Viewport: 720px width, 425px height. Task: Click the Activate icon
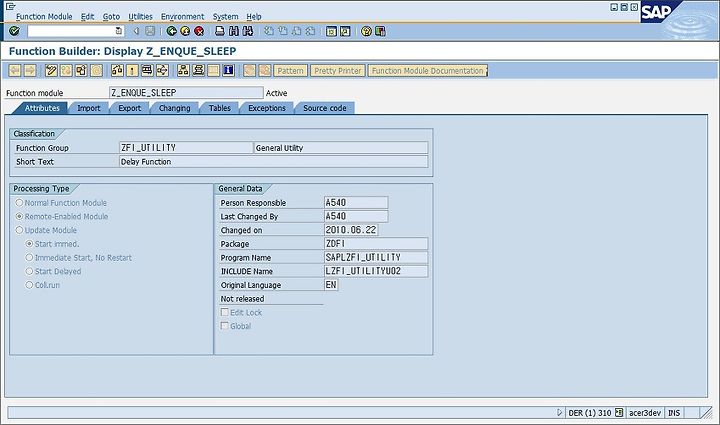coord(132,71)
